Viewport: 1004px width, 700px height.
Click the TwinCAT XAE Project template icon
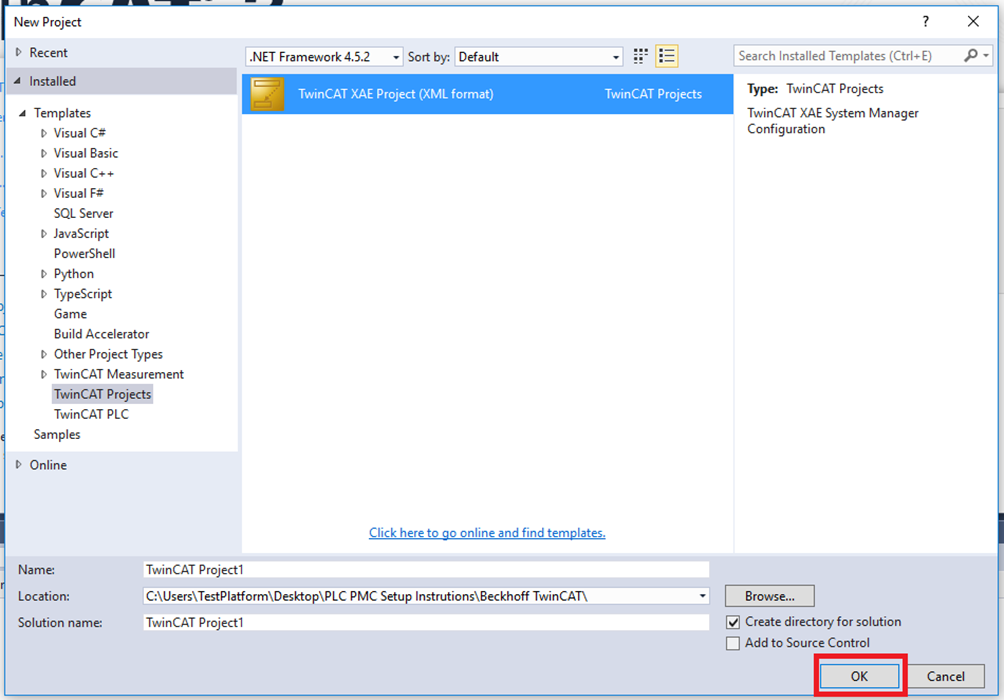267,94
